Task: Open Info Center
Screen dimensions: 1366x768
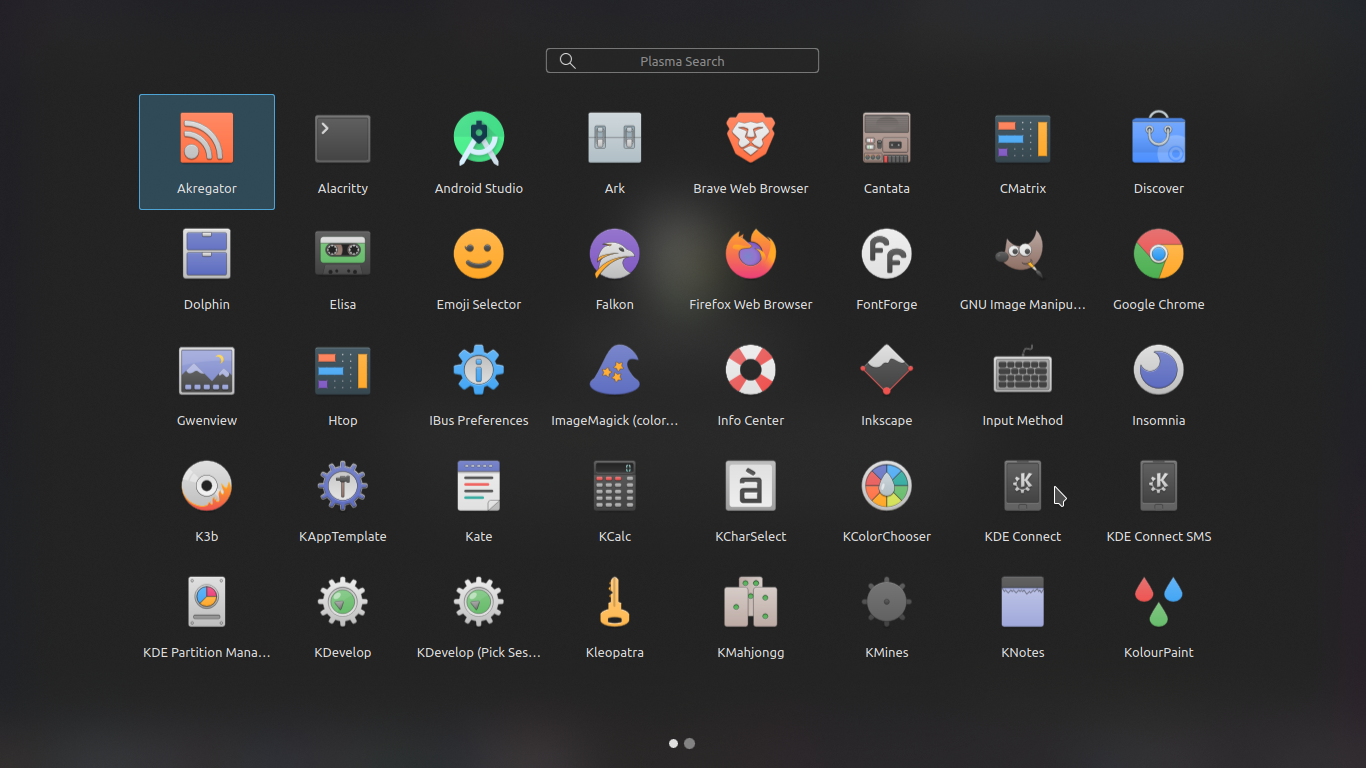Action: click(x=751, y=384)
